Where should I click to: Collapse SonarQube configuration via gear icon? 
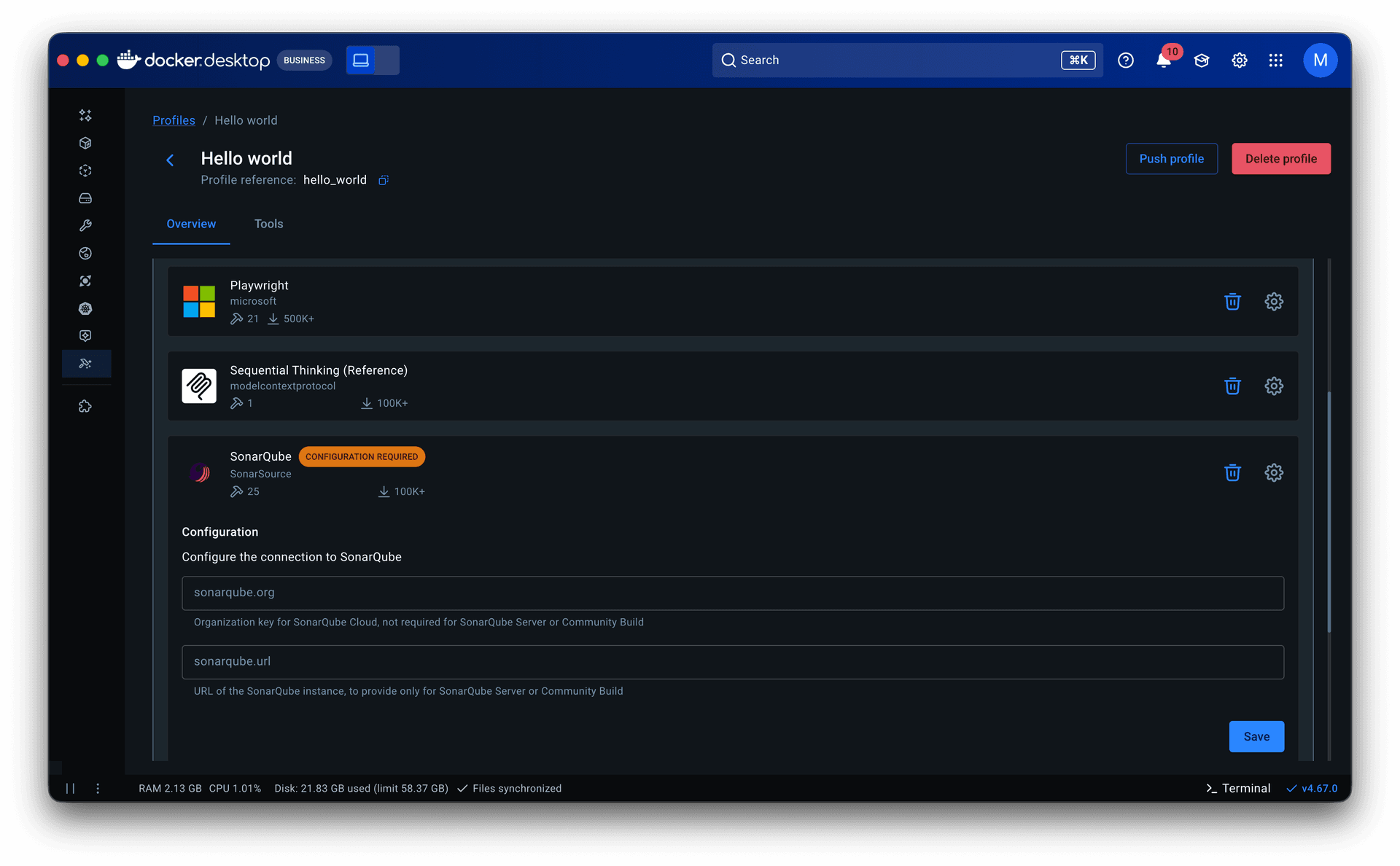tap(1273, 472)
